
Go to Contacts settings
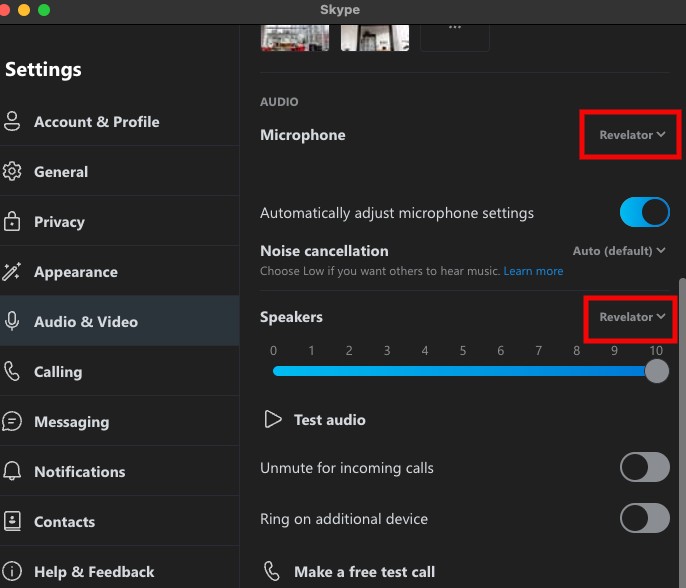tap(119, 521)
